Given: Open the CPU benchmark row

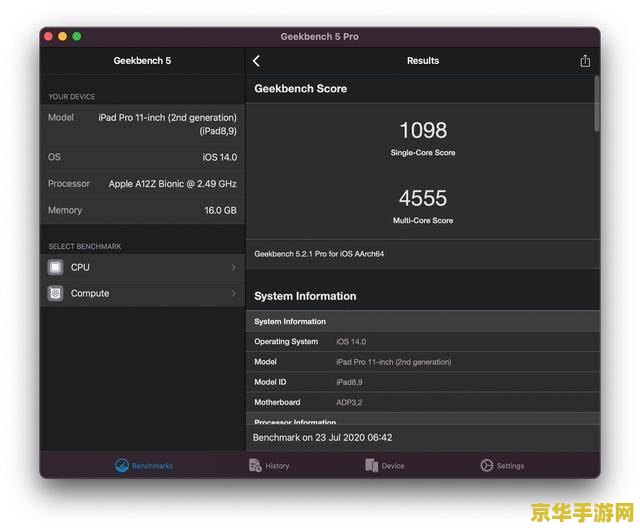Looking at the screenshot, I should click(142, 267).
